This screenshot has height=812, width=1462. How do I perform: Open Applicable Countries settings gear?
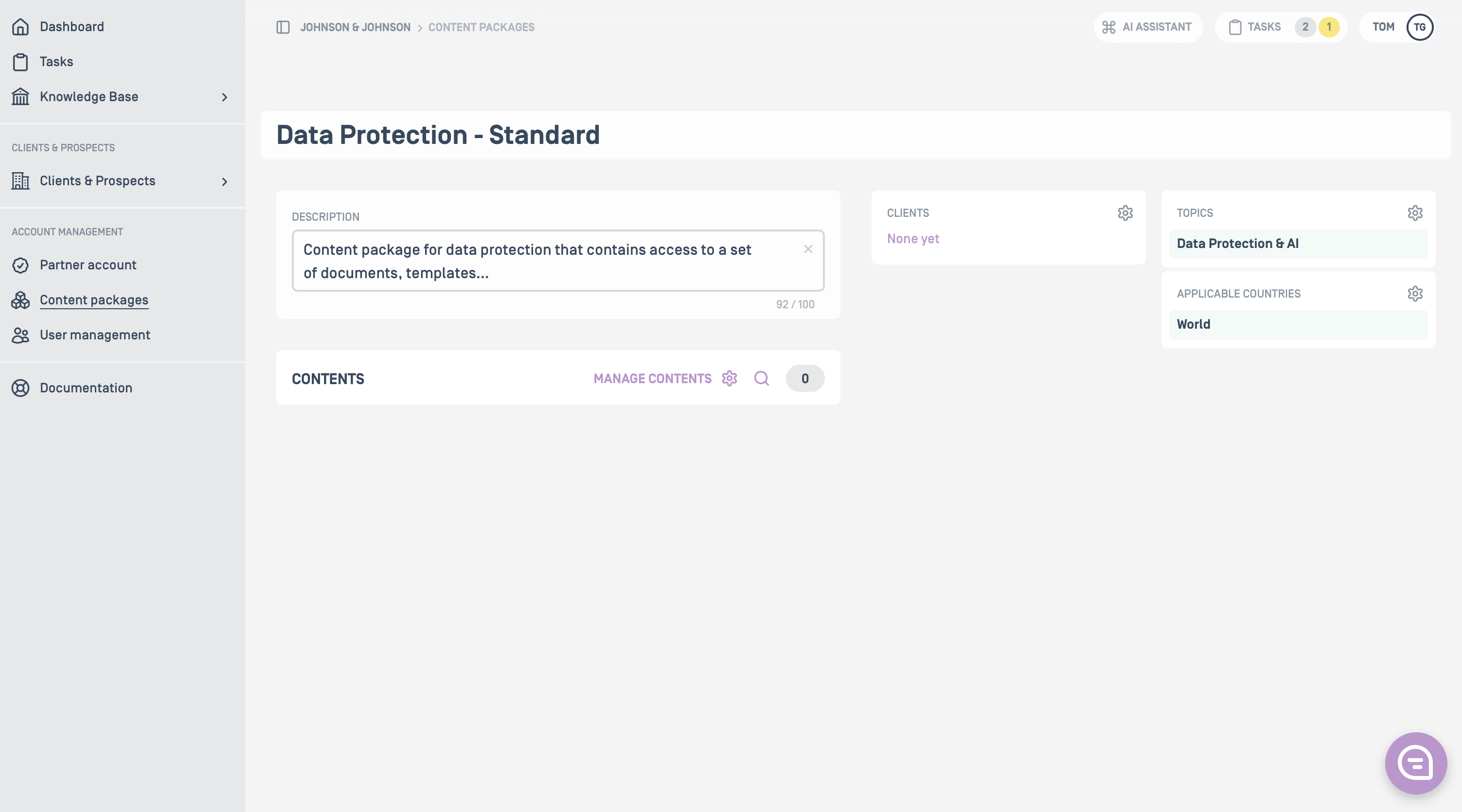pos(1415,293)
